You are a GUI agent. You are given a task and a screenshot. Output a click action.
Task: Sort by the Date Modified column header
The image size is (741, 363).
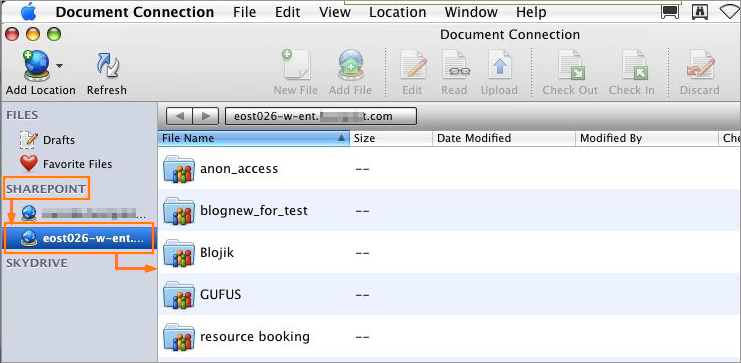tap(504, 138)
